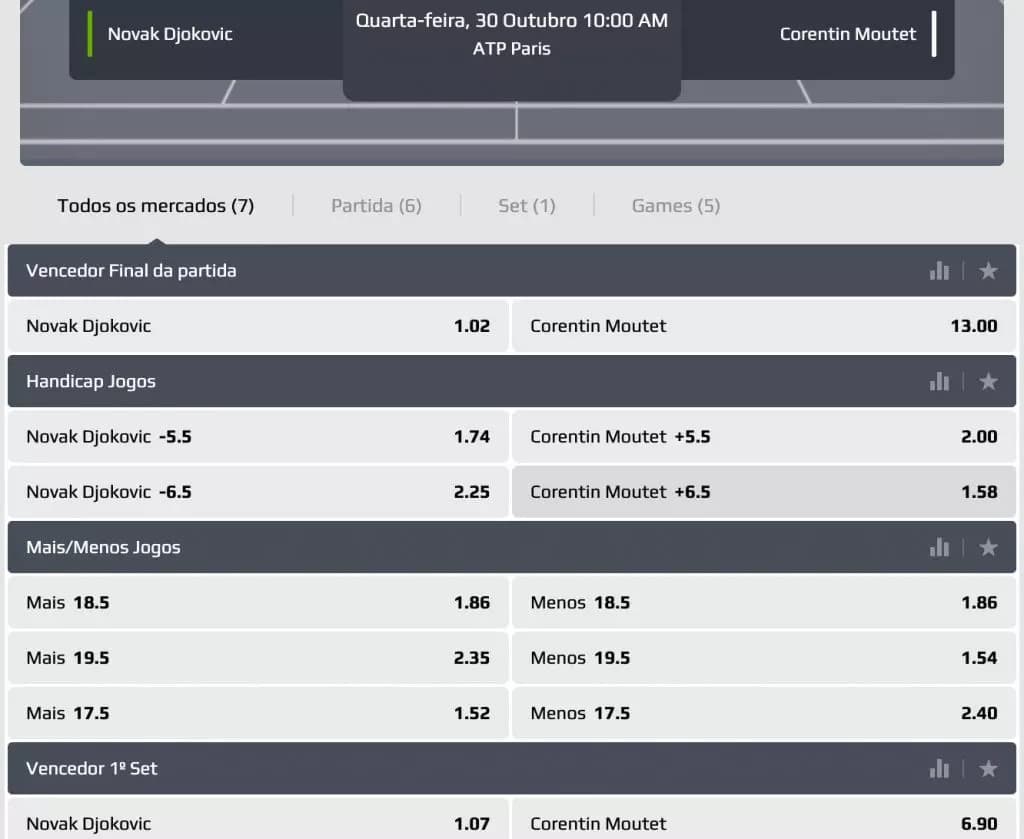Show stats chart for Mais/Menos Jogos
The height and width of the screenshot is (839, 1024).
coord(939,548)
